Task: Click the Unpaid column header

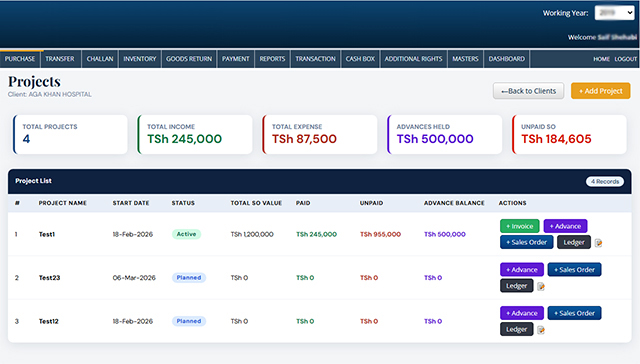Action: 371,203
